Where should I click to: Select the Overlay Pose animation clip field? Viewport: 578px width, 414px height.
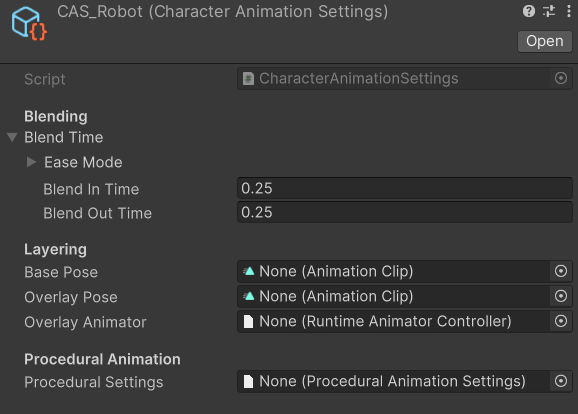[393, 296]
